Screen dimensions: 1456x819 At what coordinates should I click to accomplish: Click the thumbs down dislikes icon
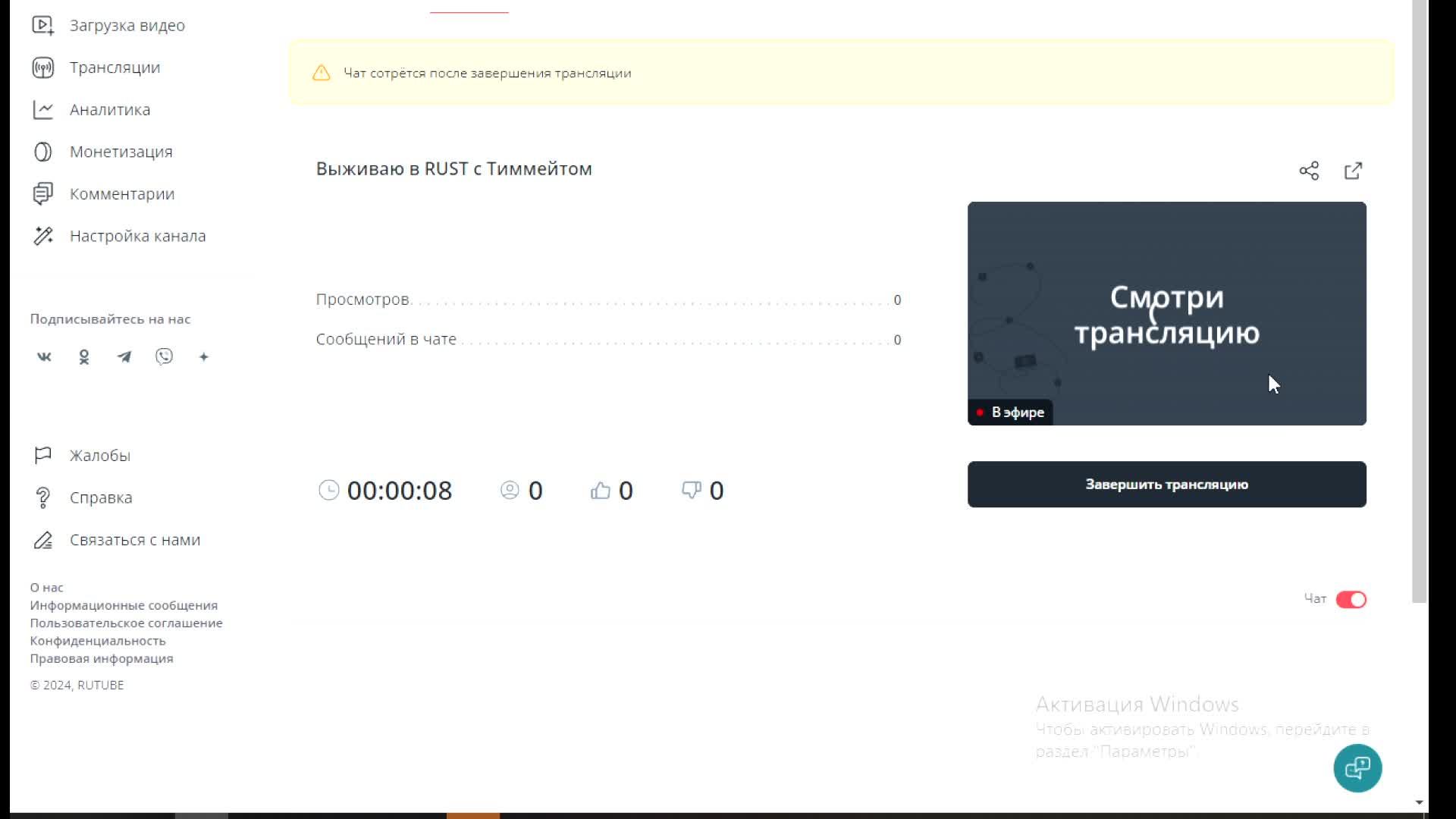692,491
